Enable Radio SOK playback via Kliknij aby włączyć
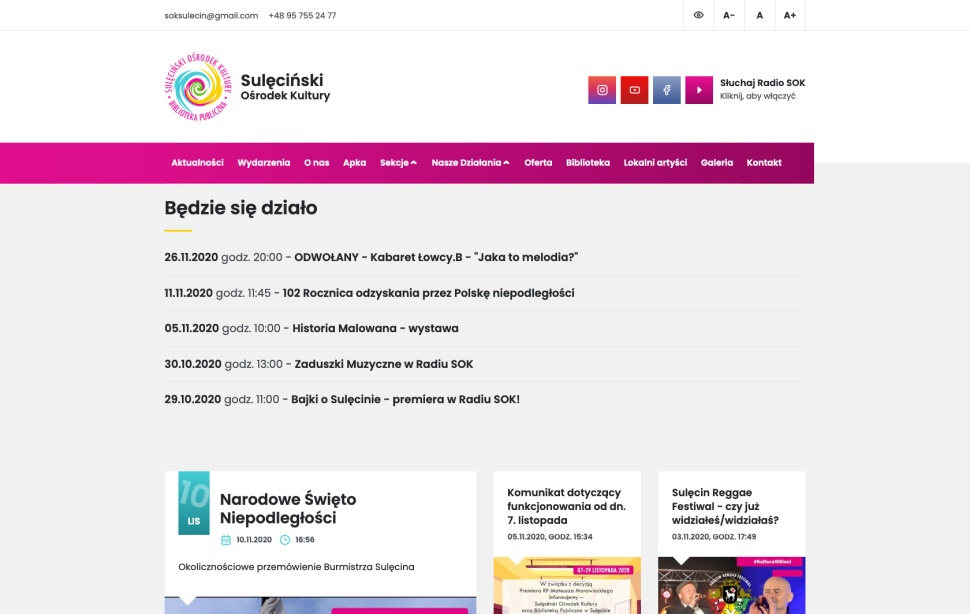970x614 pixels. [x=761, y=94]
